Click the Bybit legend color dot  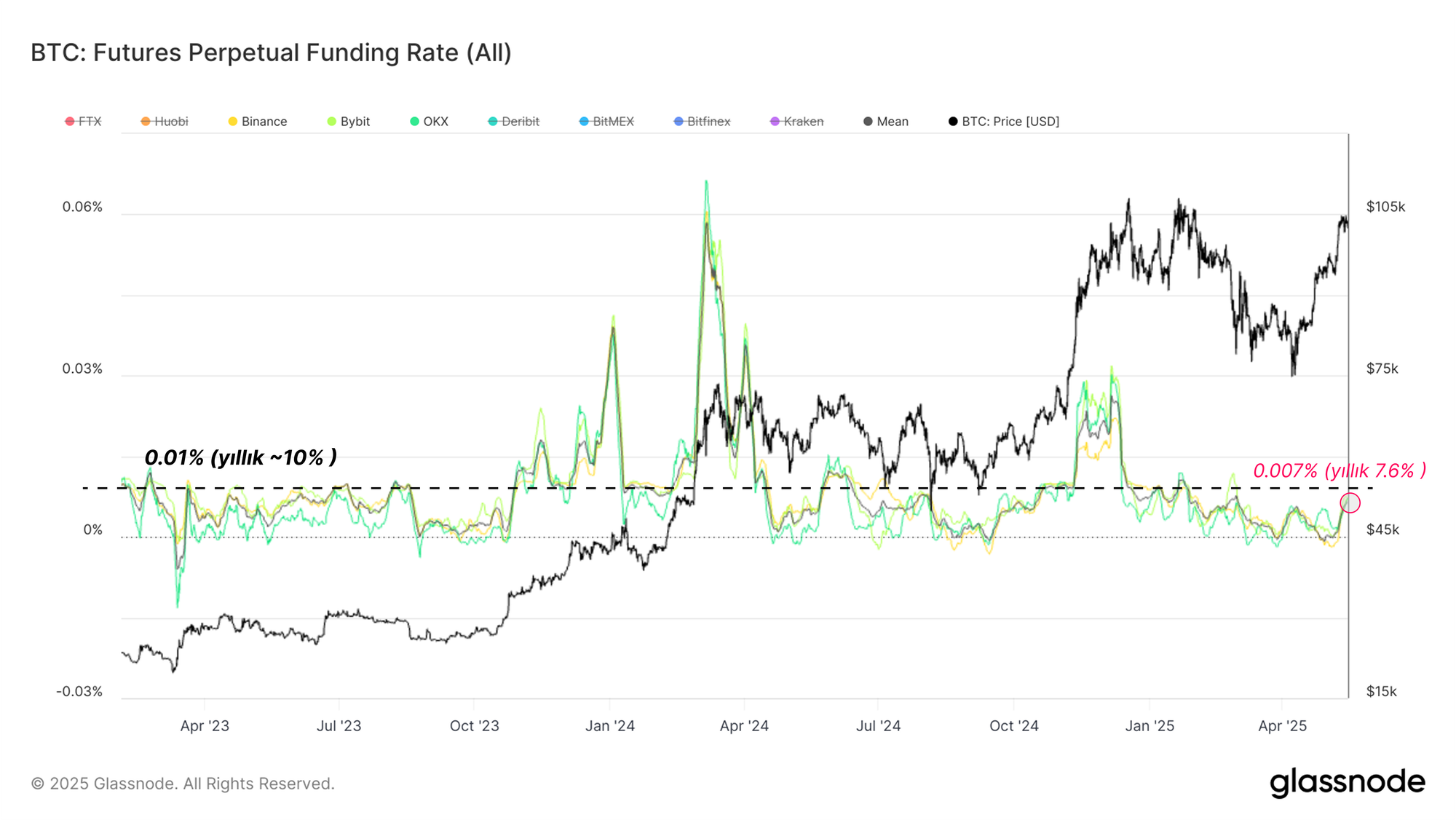coord(332,122)
